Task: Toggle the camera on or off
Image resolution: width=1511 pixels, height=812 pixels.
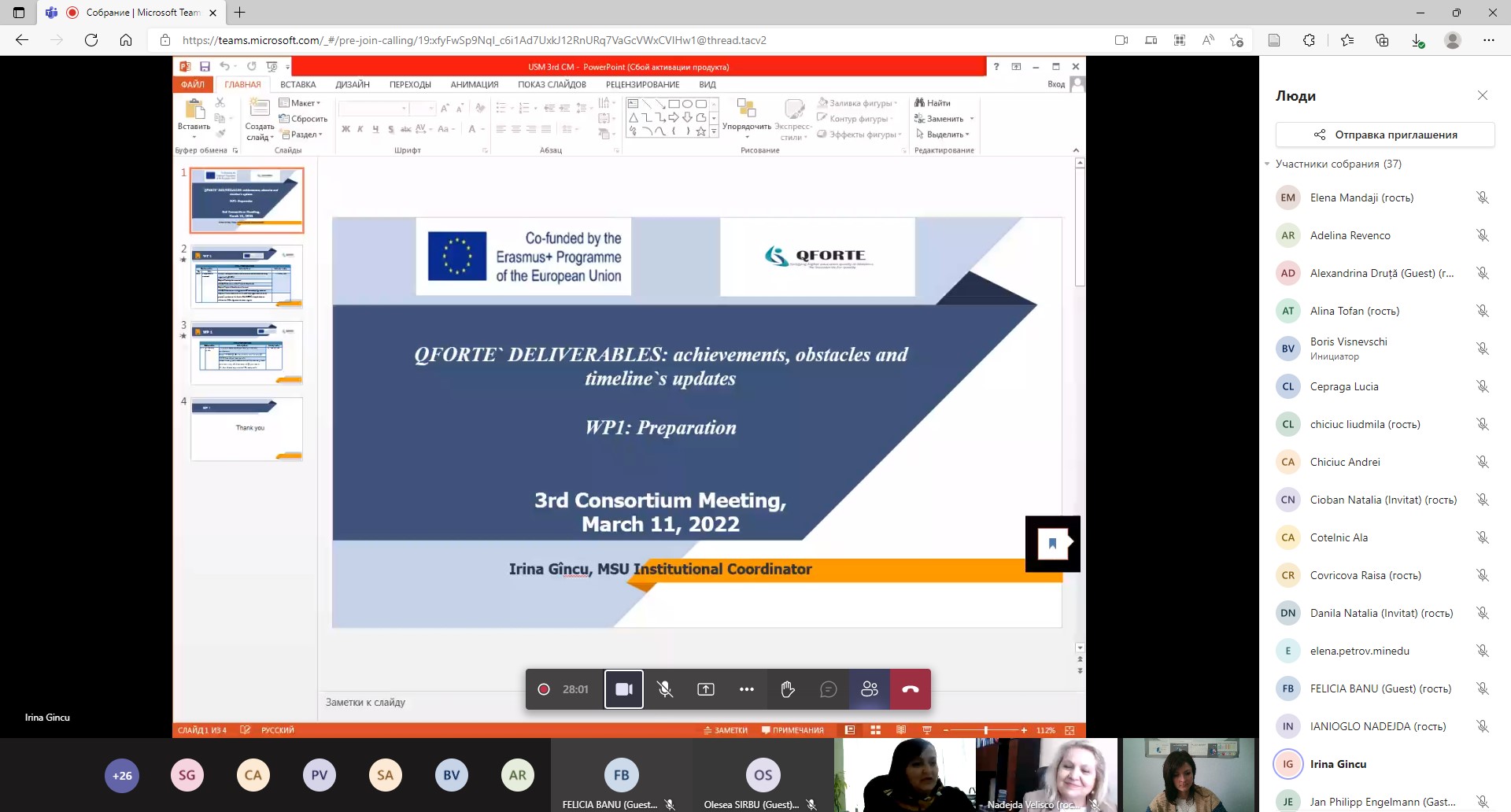Action: coord(624,689)
